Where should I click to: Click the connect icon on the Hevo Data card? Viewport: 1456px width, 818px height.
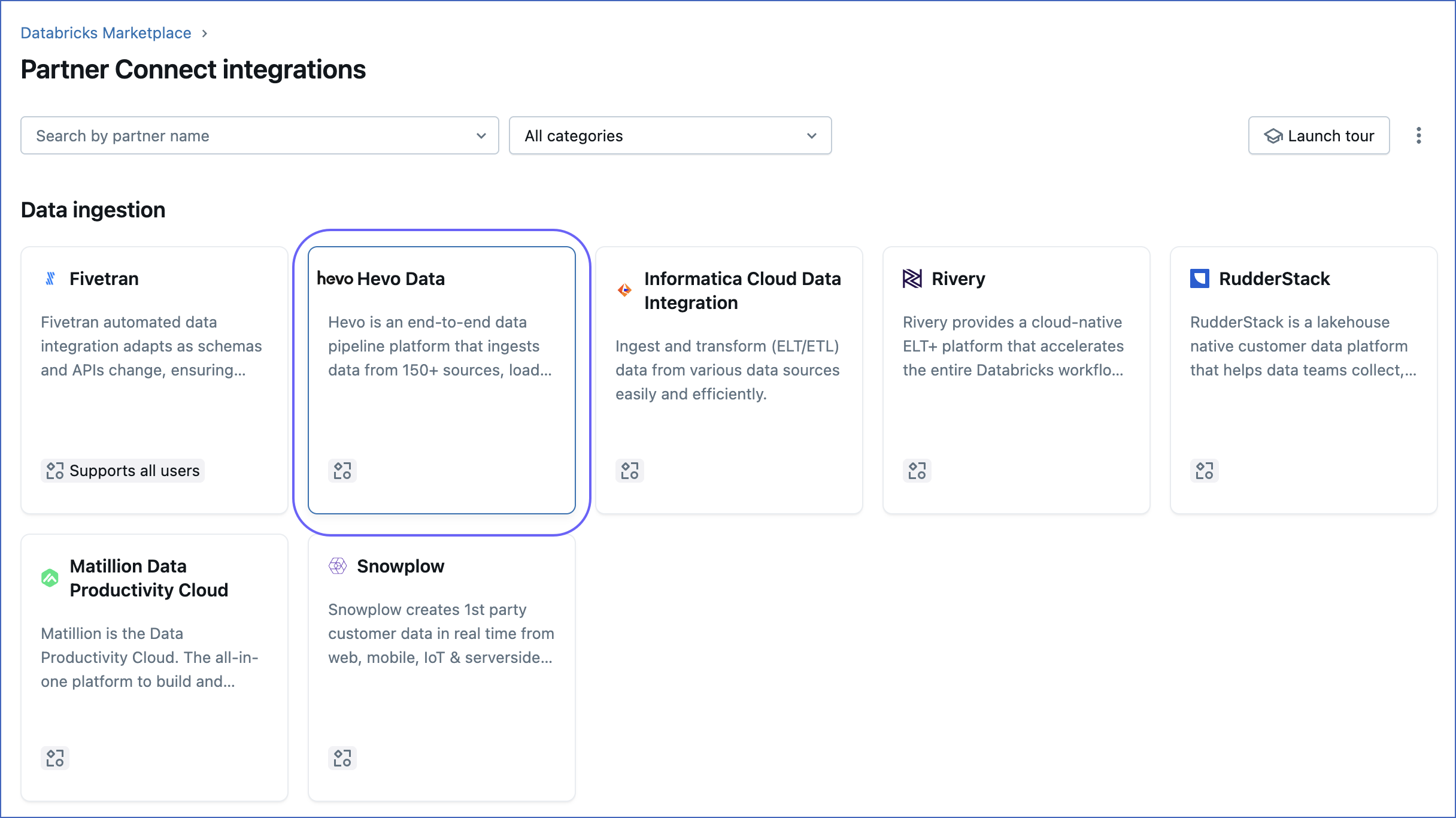tap(342, 471)
